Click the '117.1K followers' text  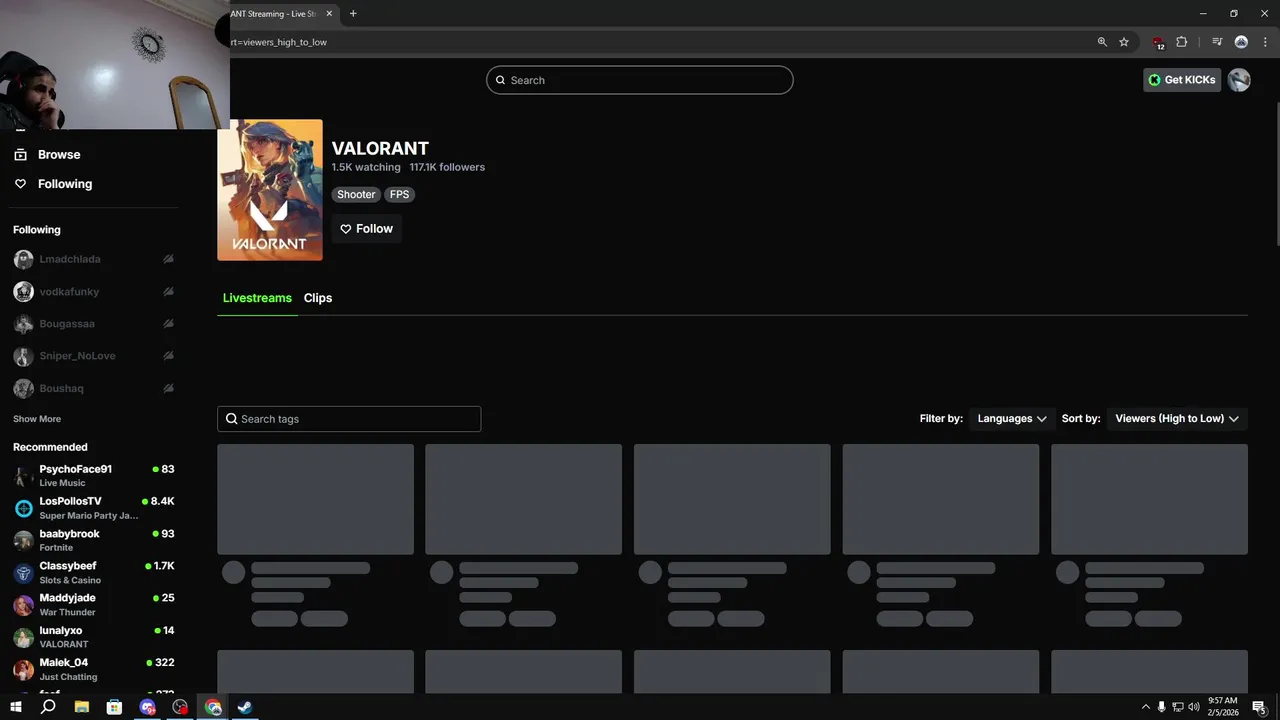(x=447, y=167)
